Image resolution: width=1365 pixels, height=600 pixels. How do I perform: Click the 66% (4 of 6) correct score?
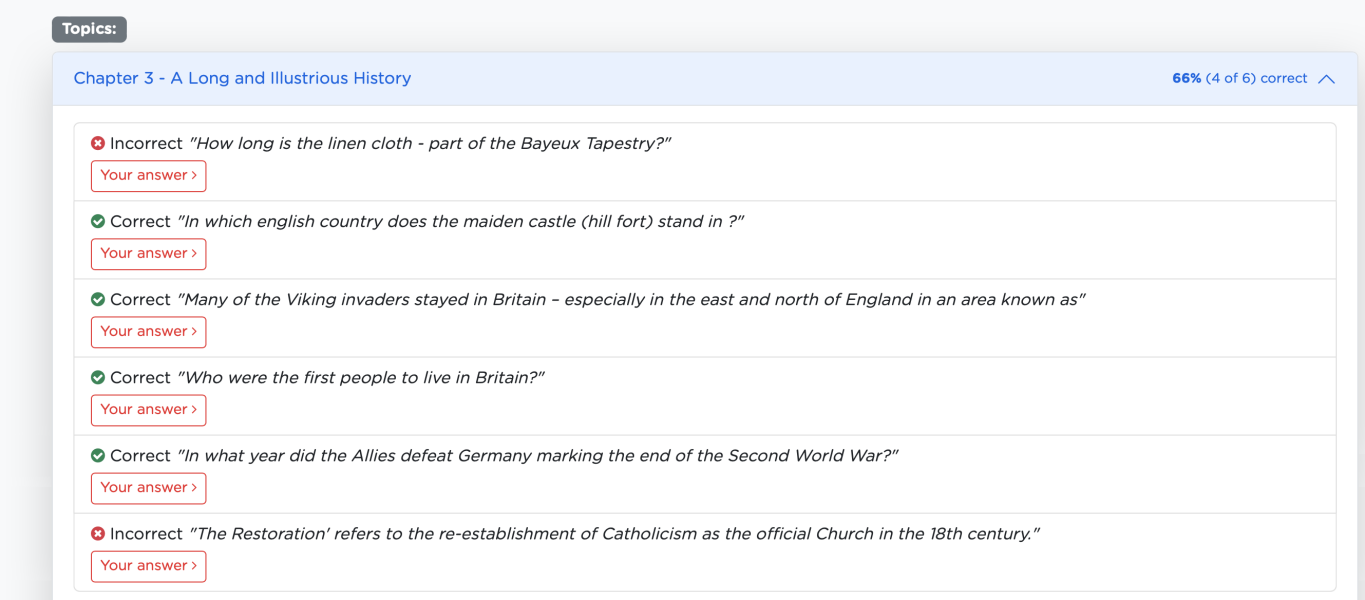click(1238, 78)
